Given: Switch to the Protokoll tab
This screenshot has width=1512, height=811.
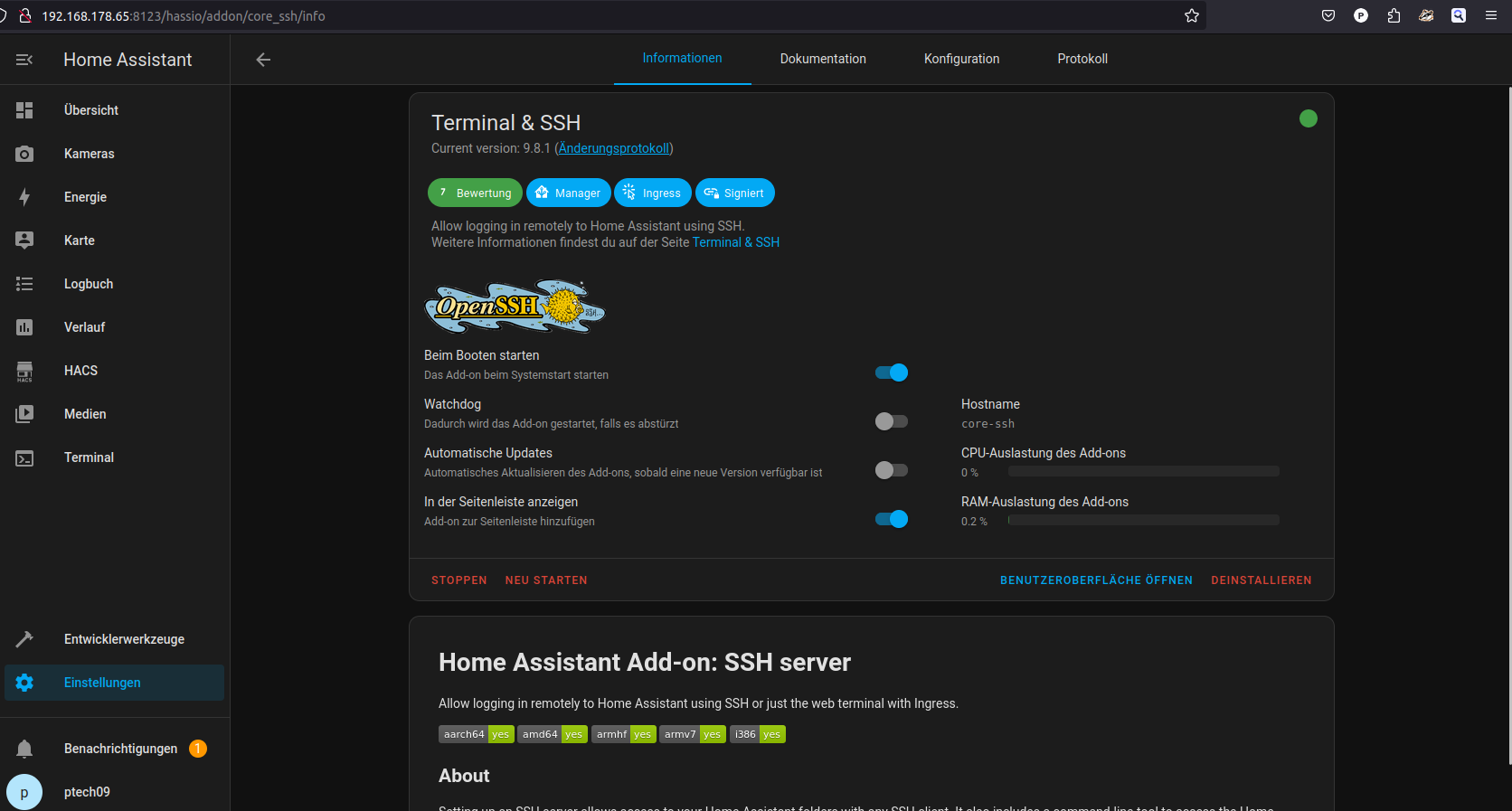Looking at the screenshot, I should click(1082, 59).
